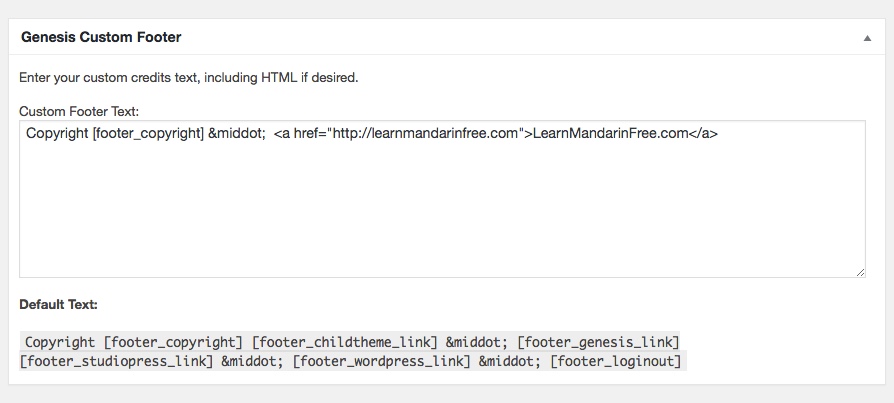Image resolution: width=894 pixels, height=403 pixels.
Task: Click [footer_loginout] in the default text
Action: click(616, 360)
